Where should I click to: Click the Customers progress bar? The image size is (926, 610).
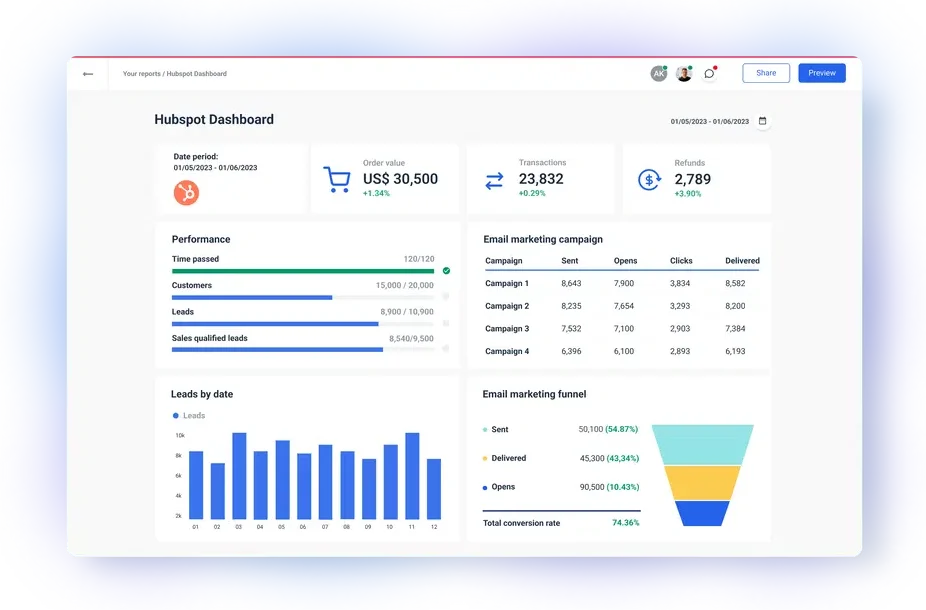pos(303,298)
